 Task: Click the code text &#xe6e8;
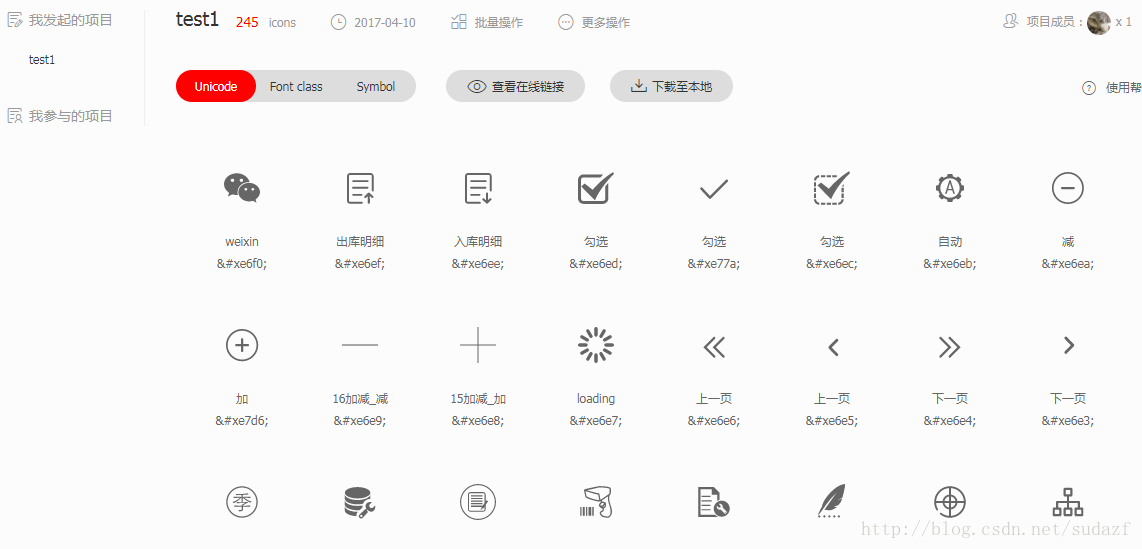click(x=478, y=421)
